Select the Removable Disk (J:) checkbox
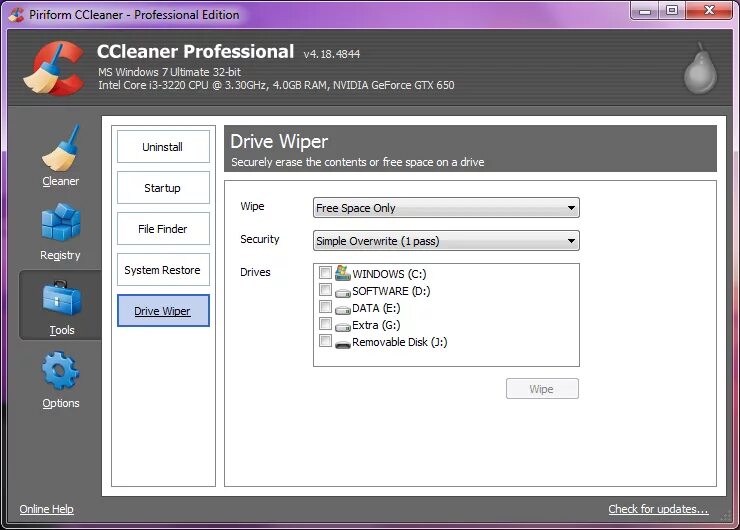 325,340
